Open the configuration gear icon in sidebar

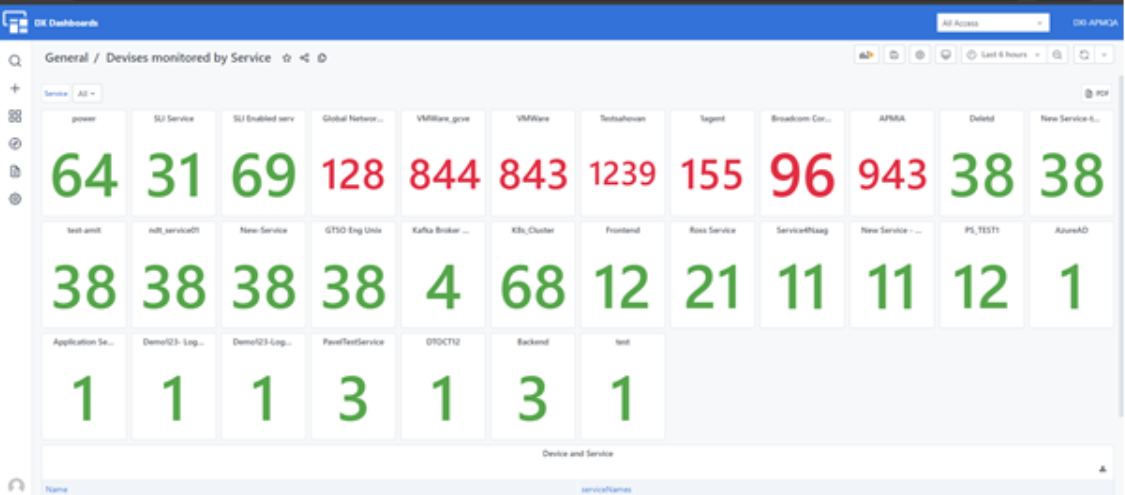[x=15, y=199]
